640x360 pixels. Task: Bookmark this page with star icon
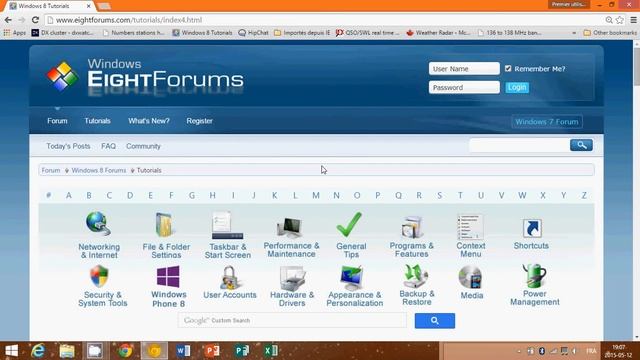pyautogui.click(x=620, y=20)
